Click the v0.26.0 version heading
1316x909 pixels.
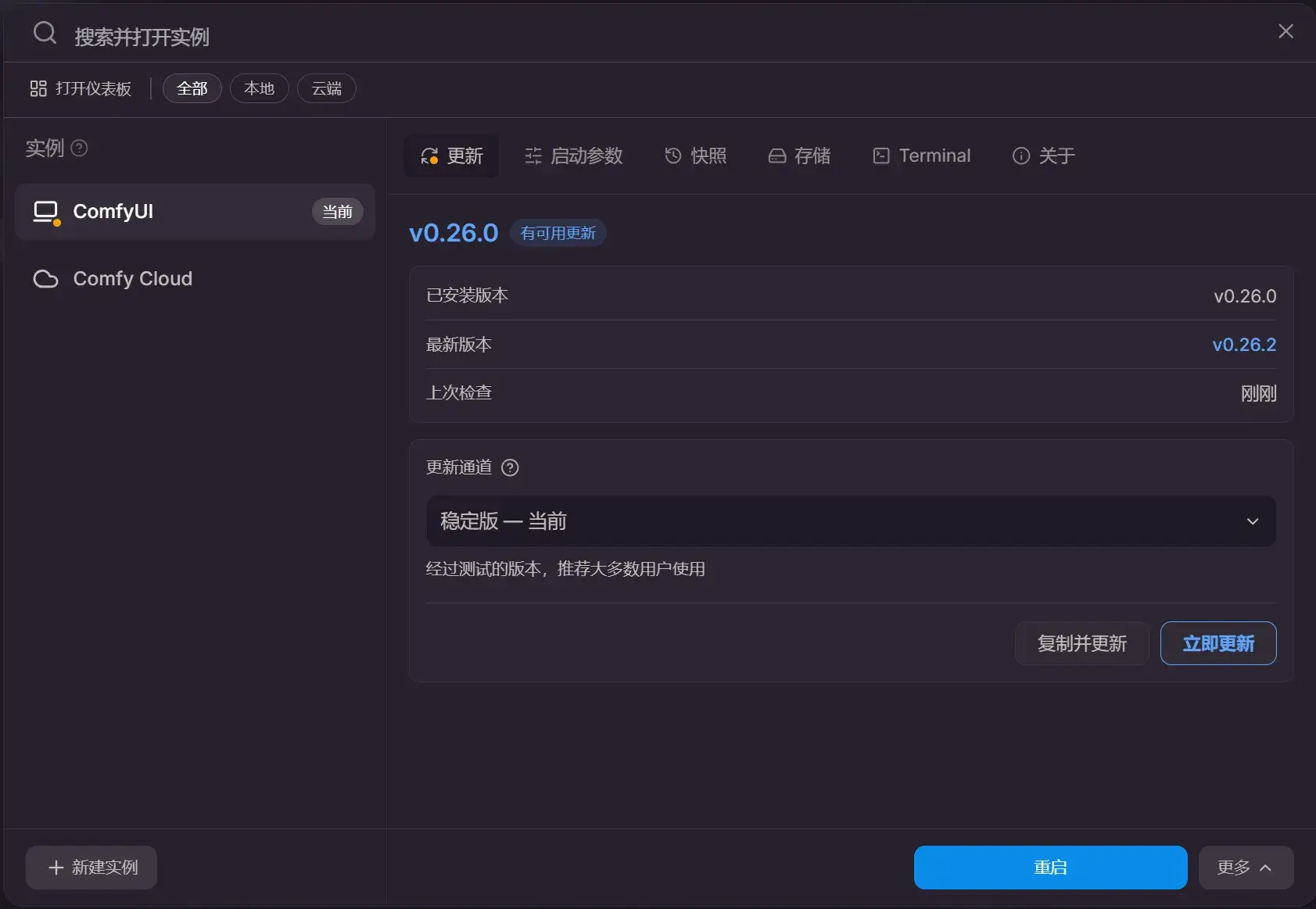(x=454, y=233)
